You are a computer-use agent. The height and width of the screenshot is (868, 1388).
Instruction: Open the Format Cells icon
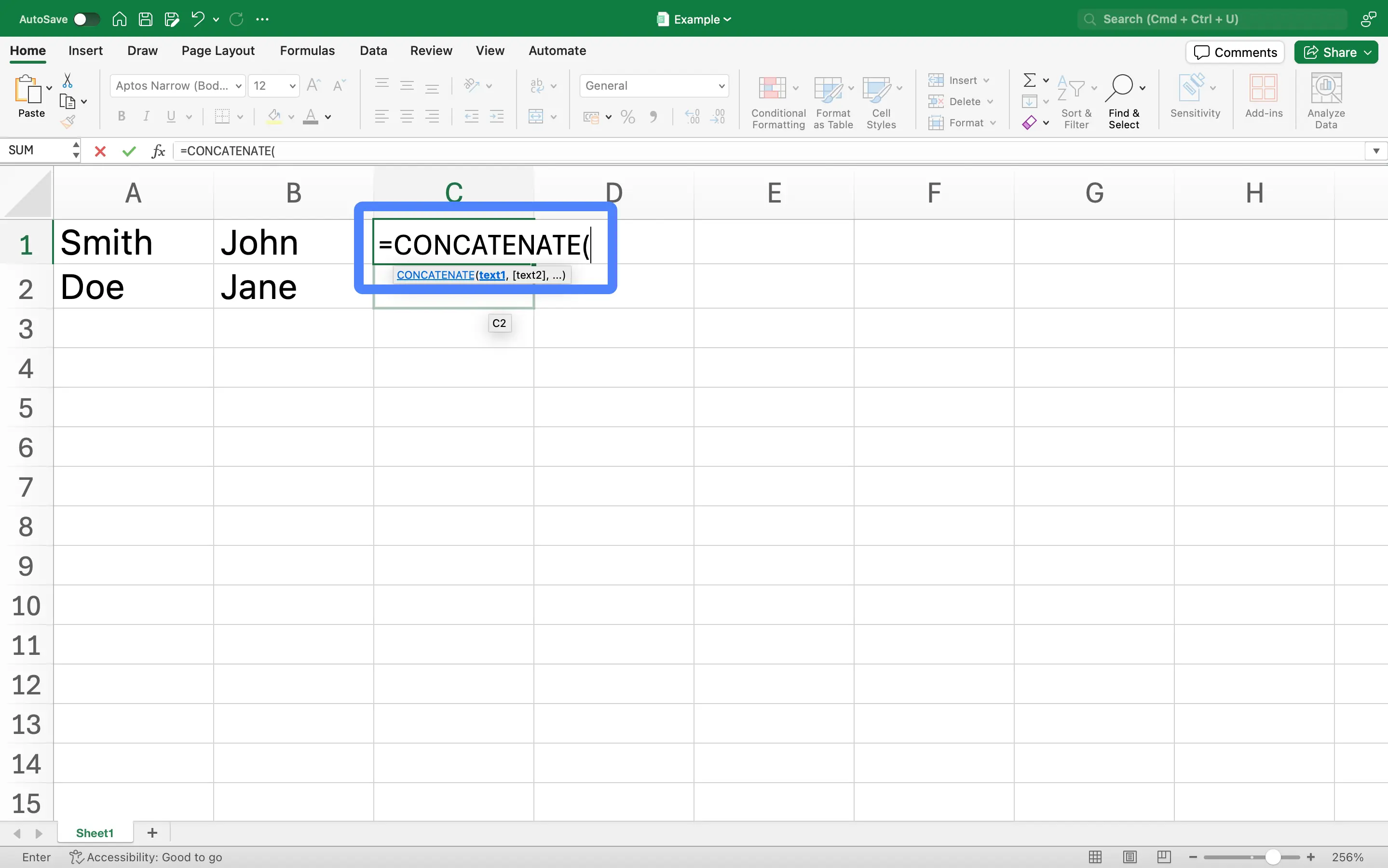938,122
